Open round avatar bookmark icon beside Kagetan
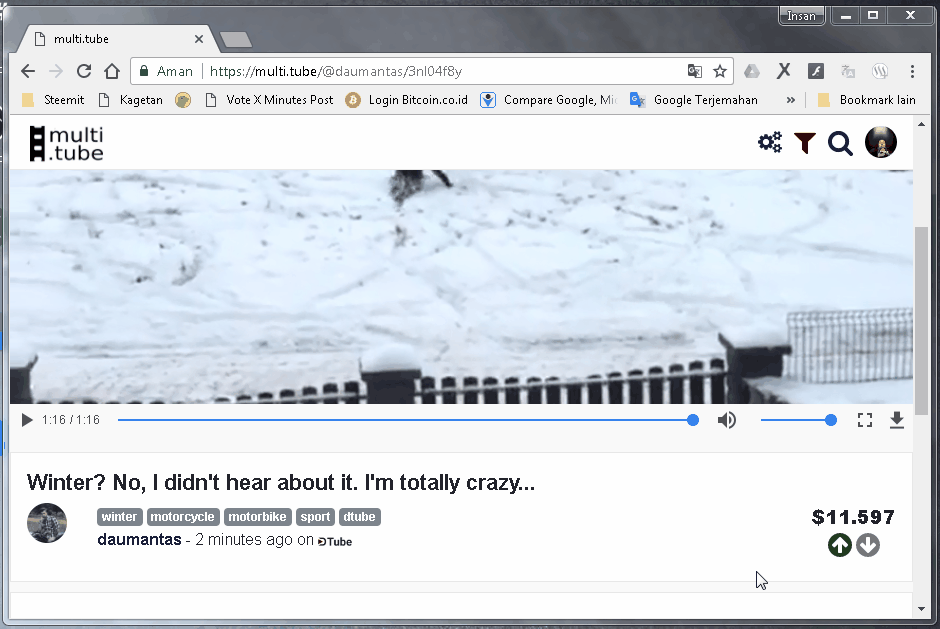The image size is (940, 629). pyautogui.click(x=183, y=100)
